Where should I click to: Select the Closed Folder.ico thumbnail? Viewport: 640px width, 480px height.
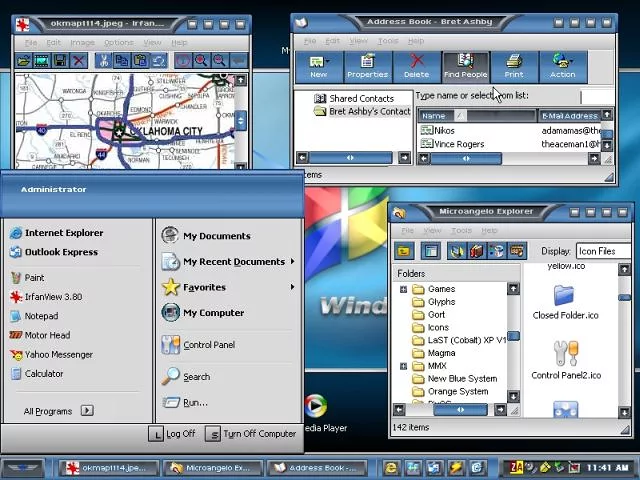click(565, 300)
